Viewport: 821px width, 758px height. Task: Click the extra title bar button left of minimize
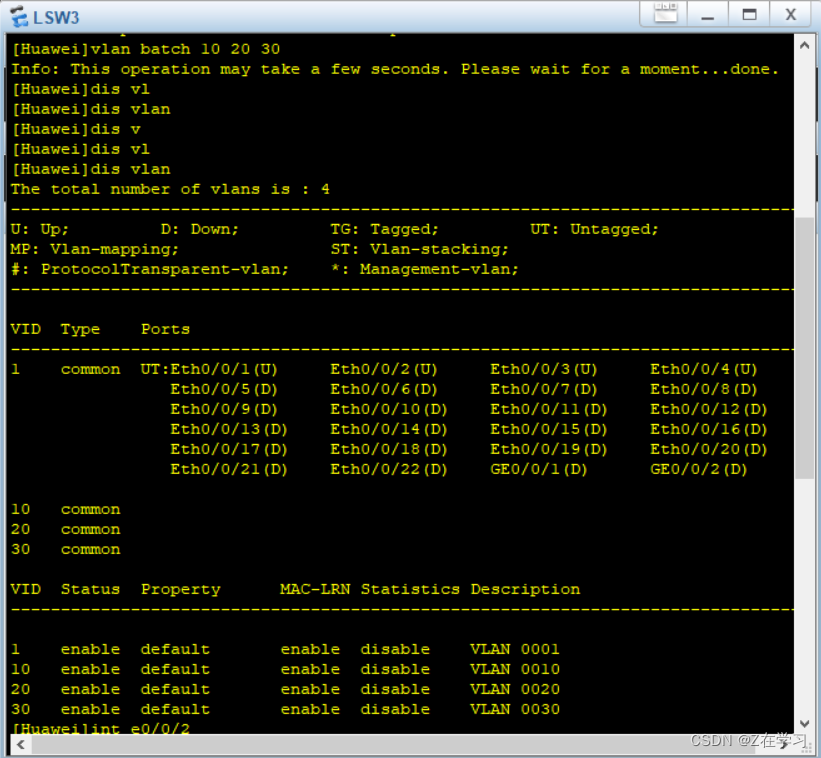[665, 14]
